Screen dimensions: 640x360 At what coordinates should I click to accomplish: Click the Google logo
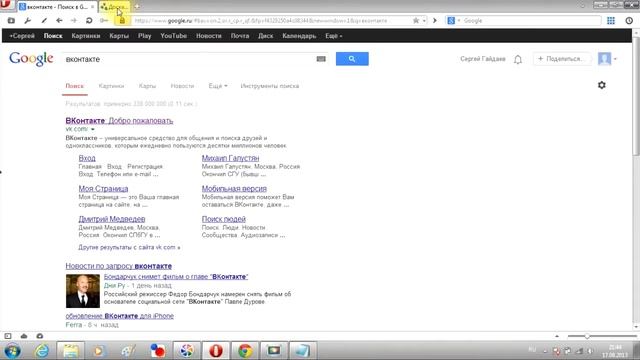point(31,59)
